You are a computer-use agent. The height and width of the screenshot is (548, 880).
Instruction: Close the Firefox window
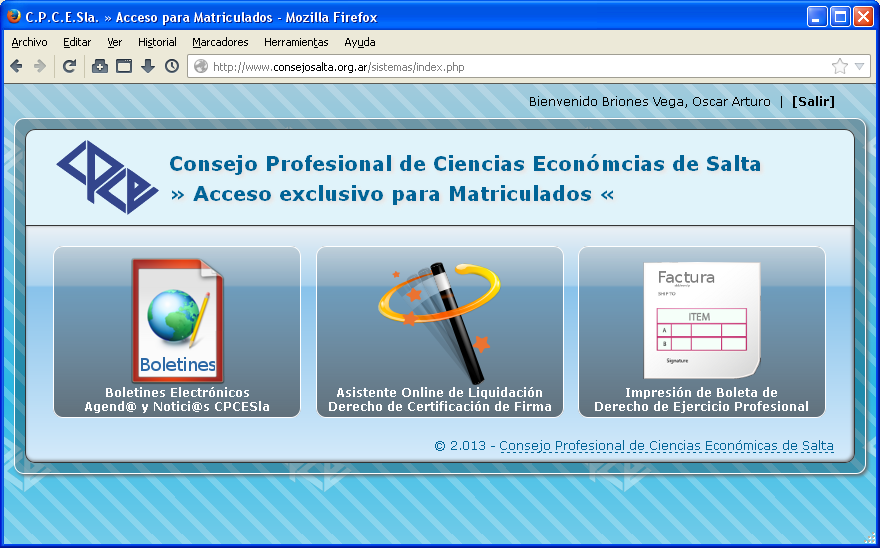pos(863,17)
